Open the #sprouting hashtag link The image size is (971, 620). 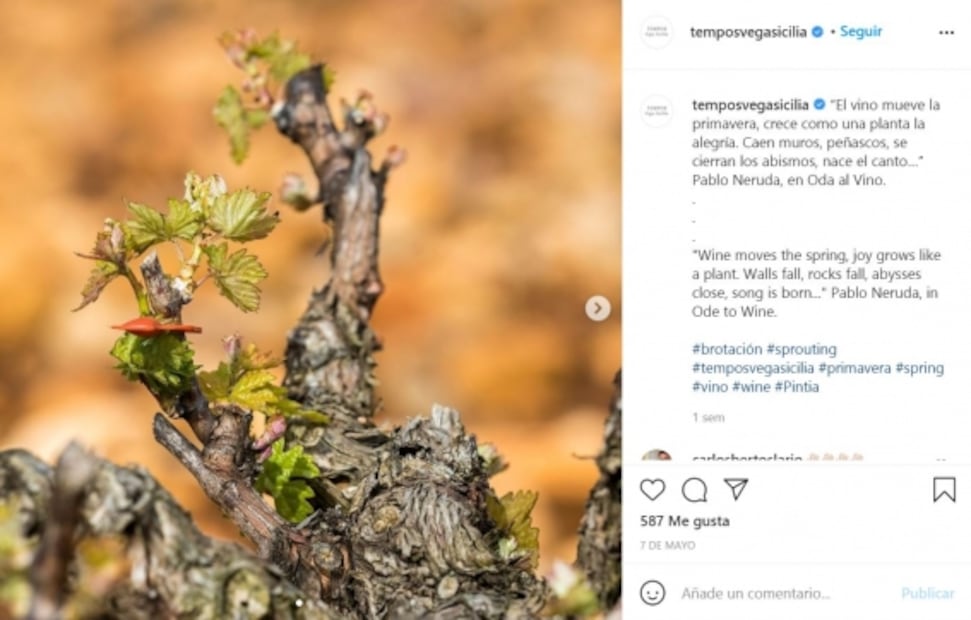801,349
